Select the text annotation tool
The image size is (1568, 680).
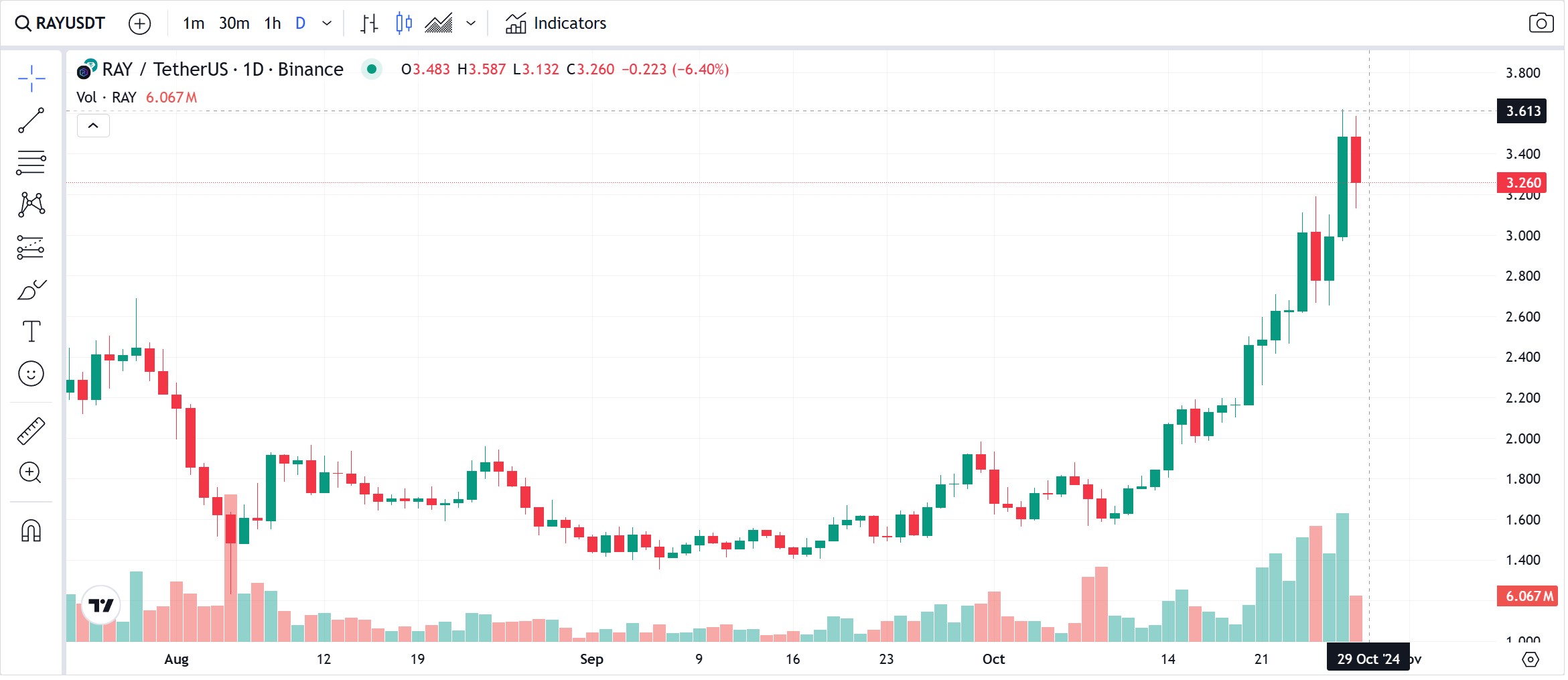pyautogui.click(x=31, y=332)
